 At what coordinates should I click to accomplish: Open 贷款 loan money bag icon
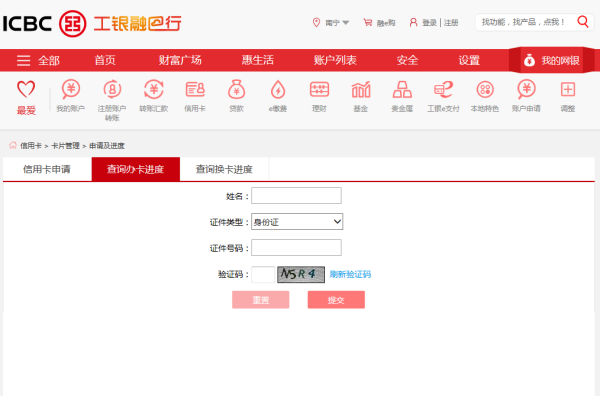(x=236, y=90)
